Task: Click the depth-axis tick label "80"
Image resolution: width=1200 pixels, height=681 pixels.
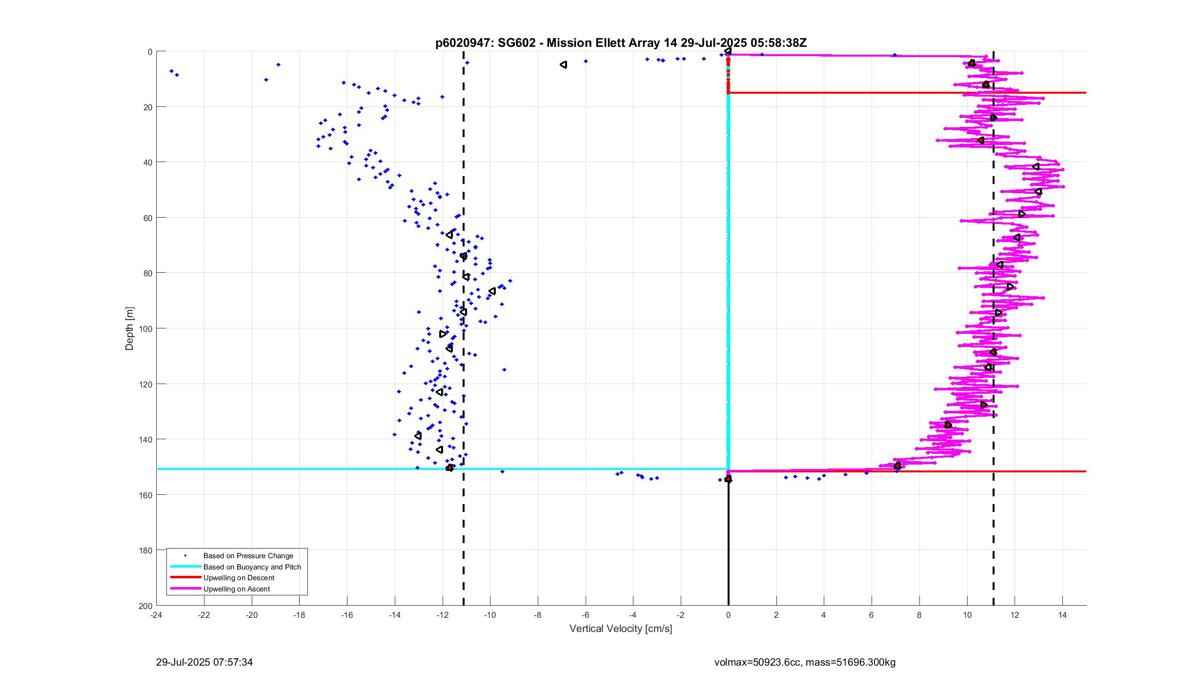Action: pos(146,273)
